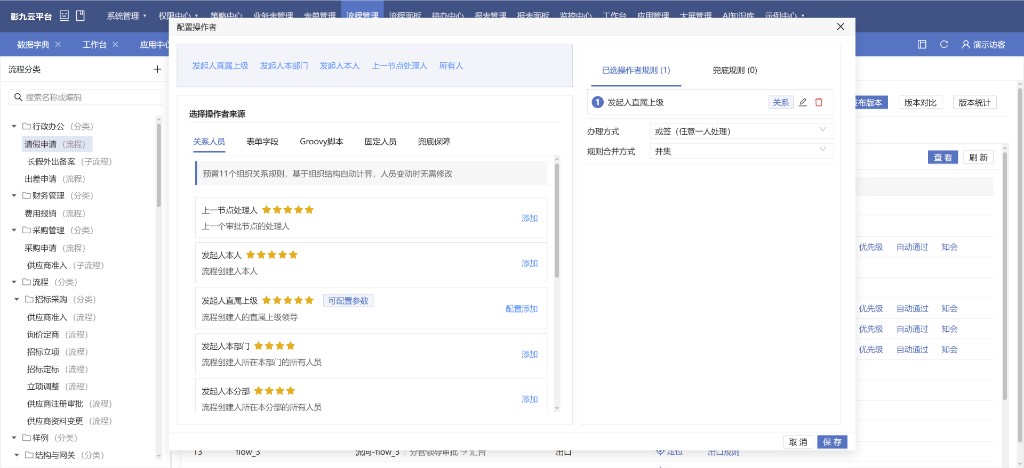1024x468 pixels.
Task: Open the 办理方式 dropdown
Action: (741, 131)
